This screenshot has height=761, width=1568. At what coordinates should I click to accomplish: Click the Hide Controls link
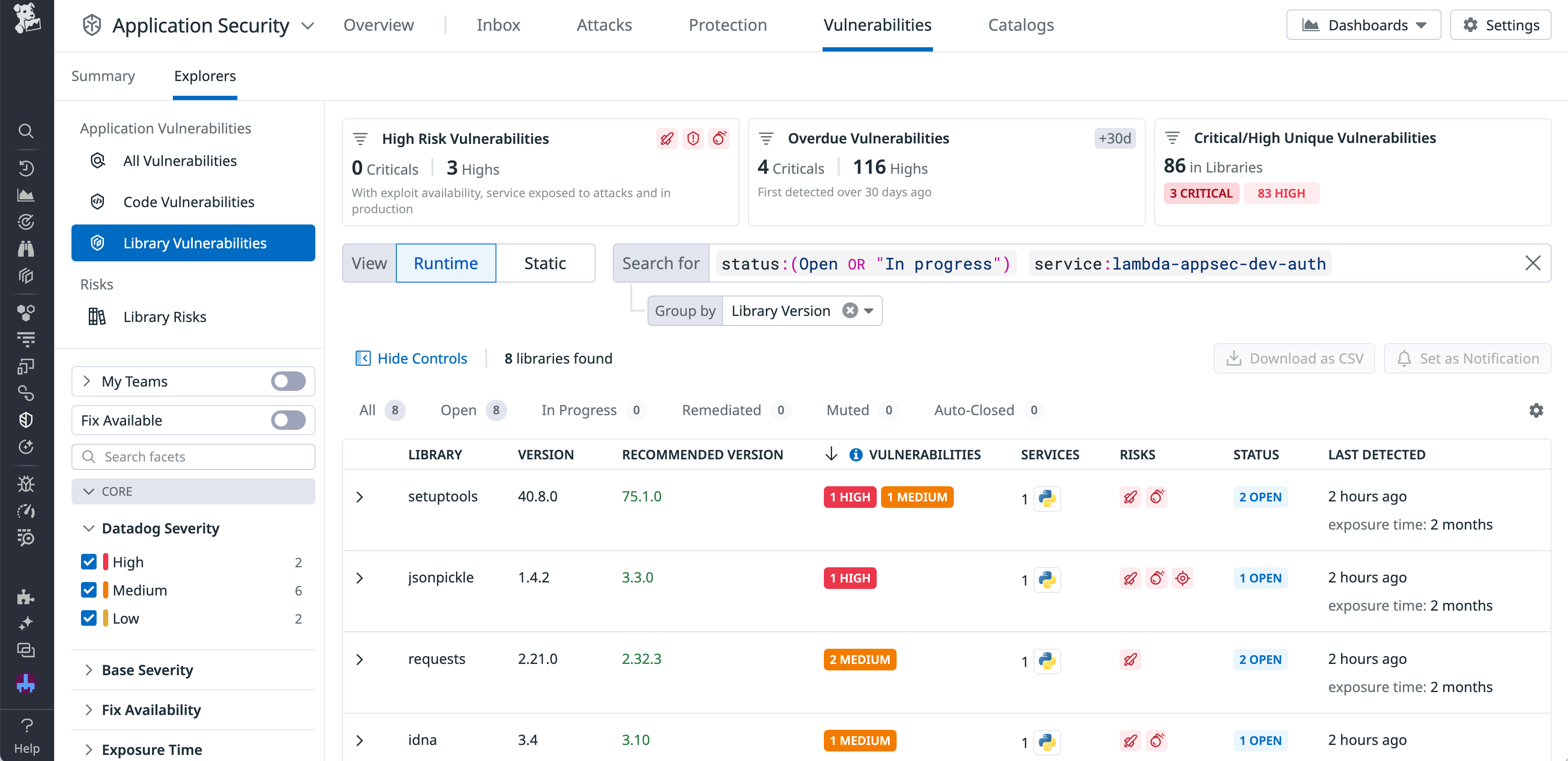point(422,358)
